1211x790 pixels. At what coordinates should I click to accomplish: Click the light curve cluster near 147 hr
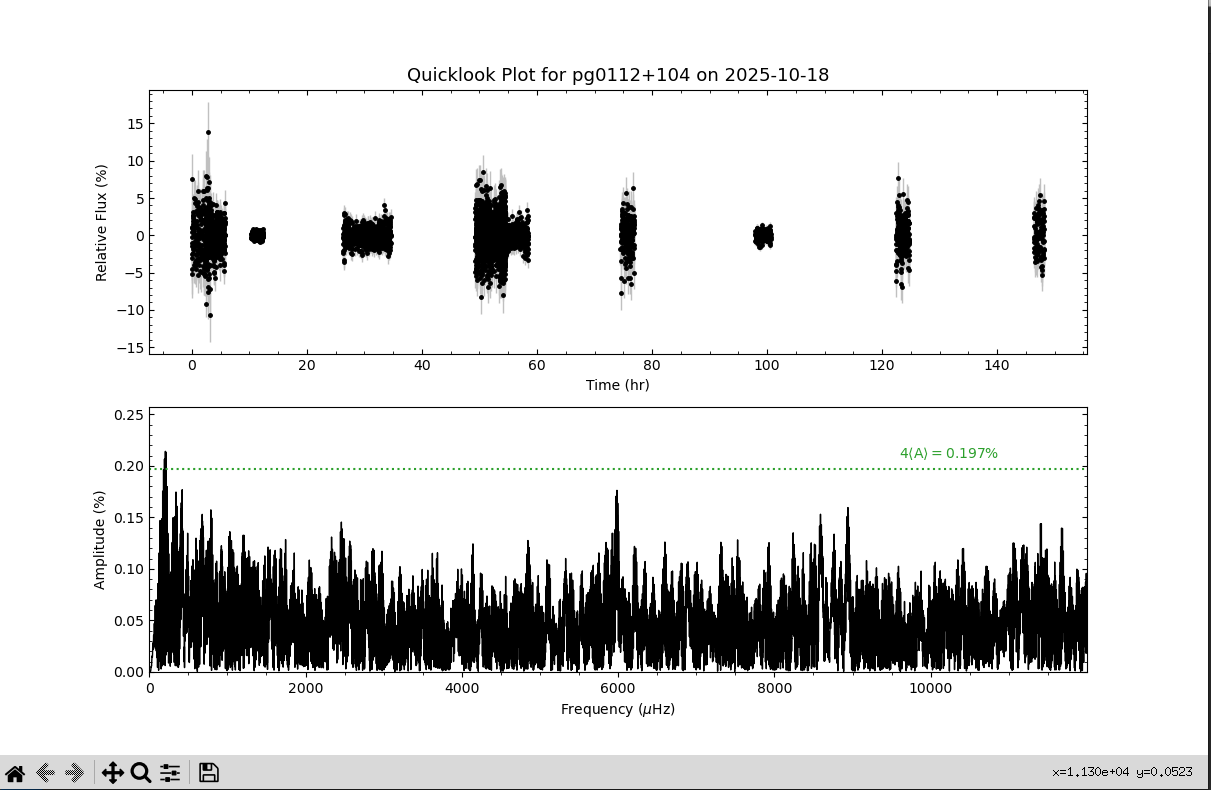(x=1040, y=235)
